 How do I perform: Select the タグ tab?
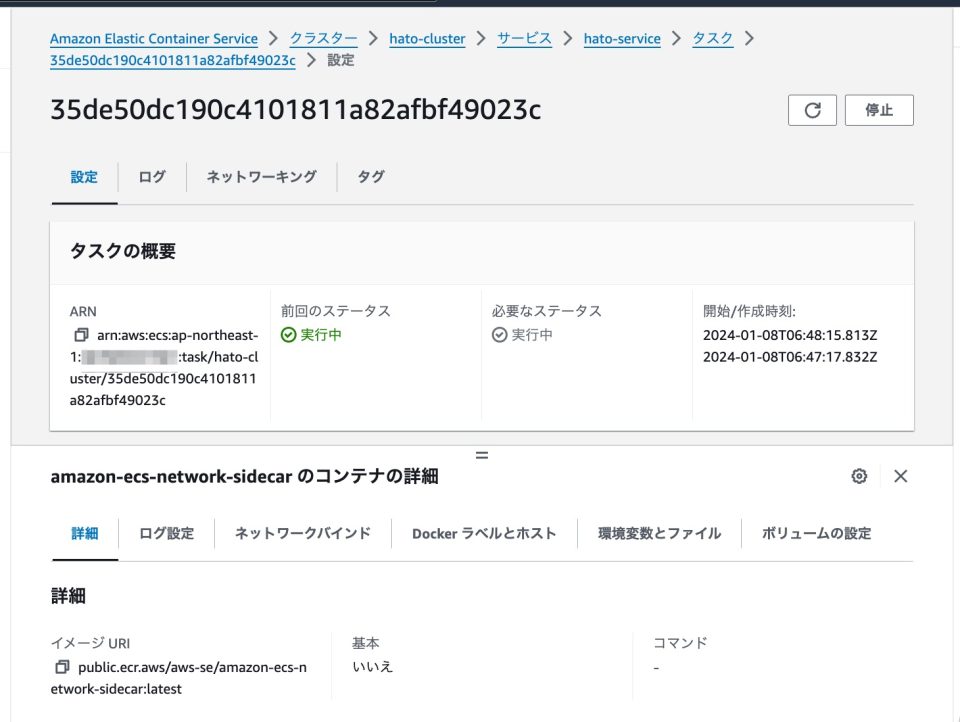pyautogui.click(x=370, y=177)
